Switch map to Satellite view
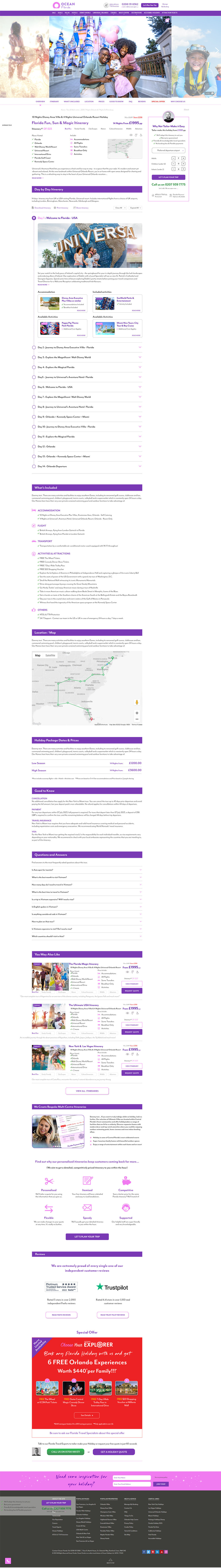The height and width of the screenshot is (1568, 221). 50,656
